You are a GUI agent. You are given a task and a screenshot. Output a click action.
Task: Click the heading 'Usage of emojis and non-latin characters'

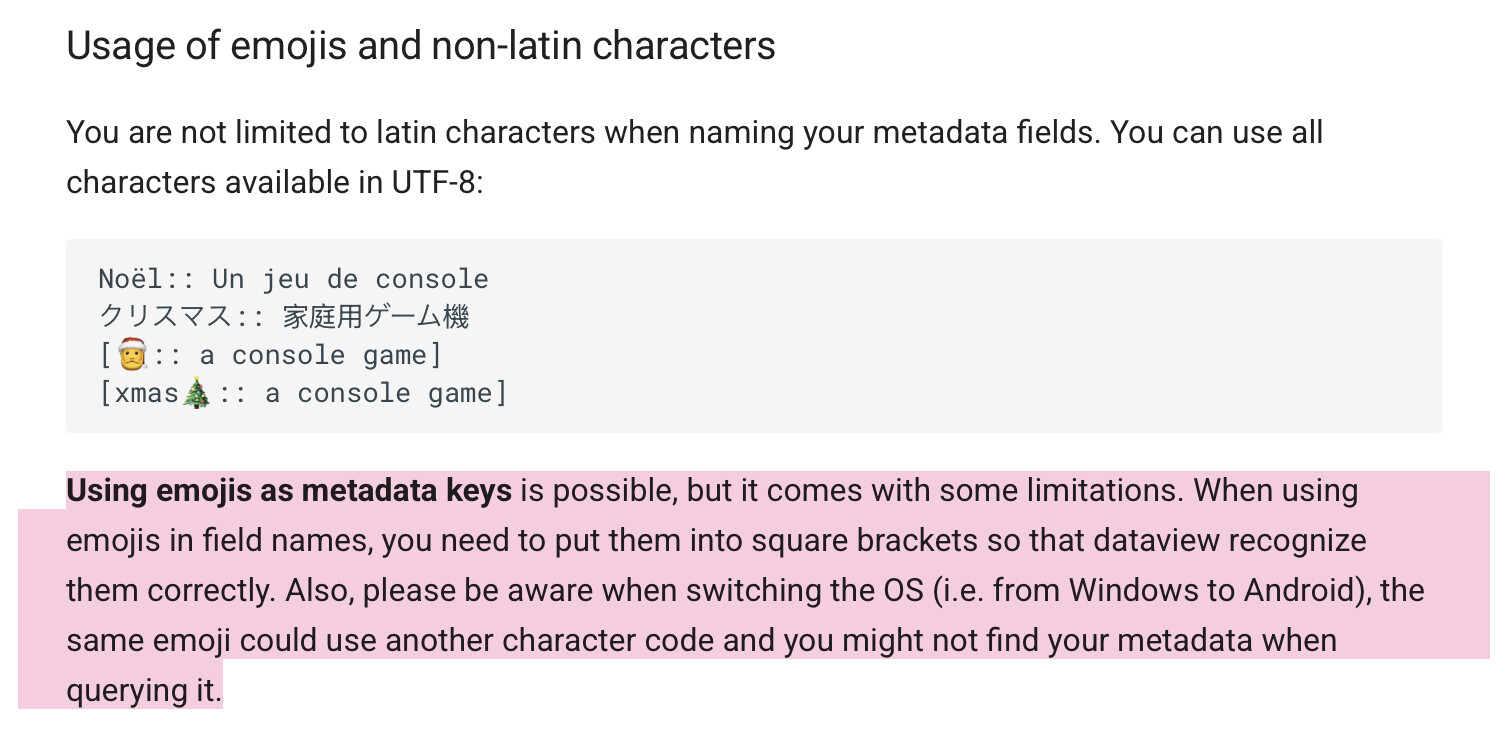421,46
